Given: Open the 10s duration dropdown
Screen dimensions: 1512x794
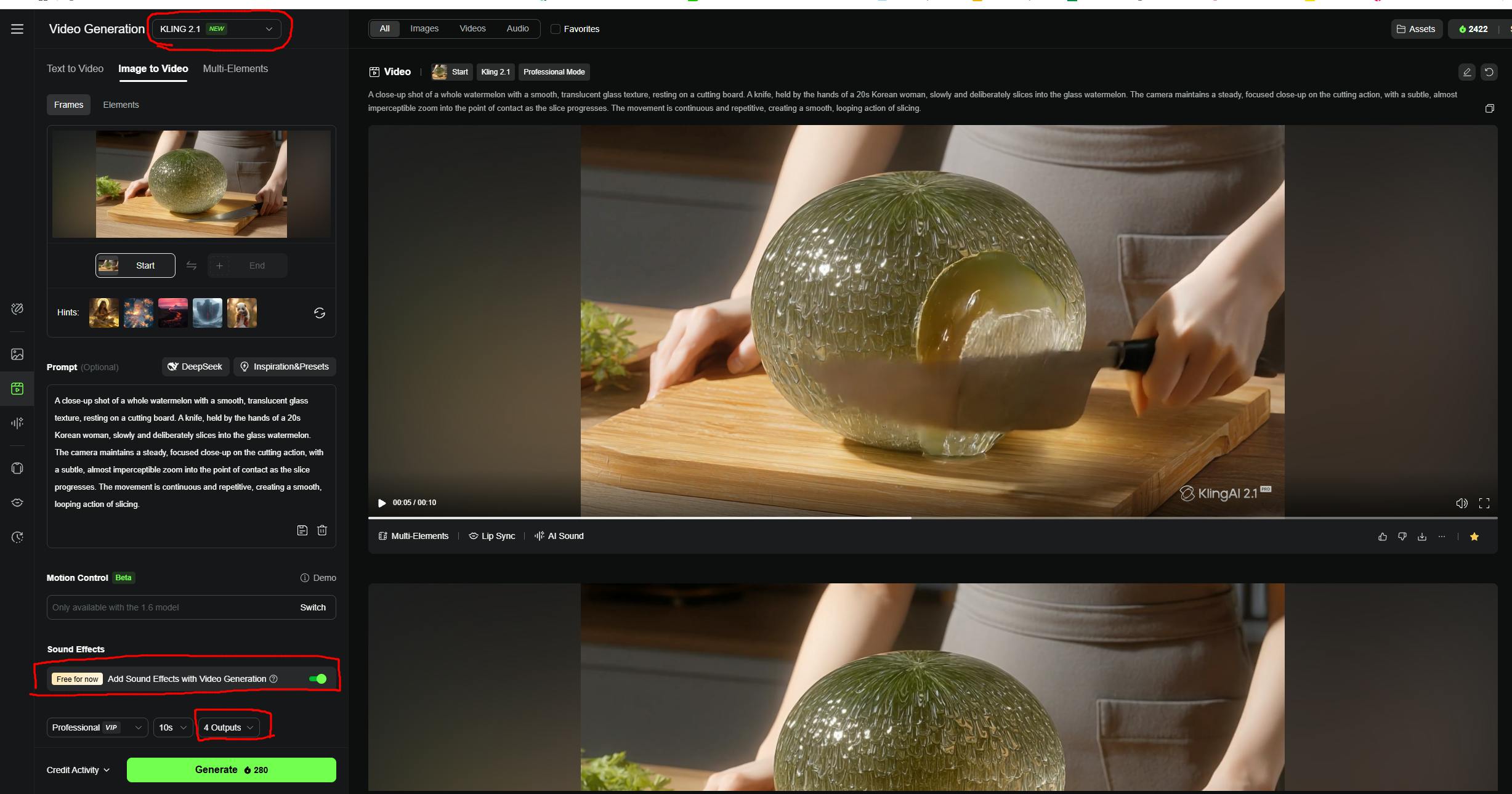Looking at the screenshot, I should (173, 727).
